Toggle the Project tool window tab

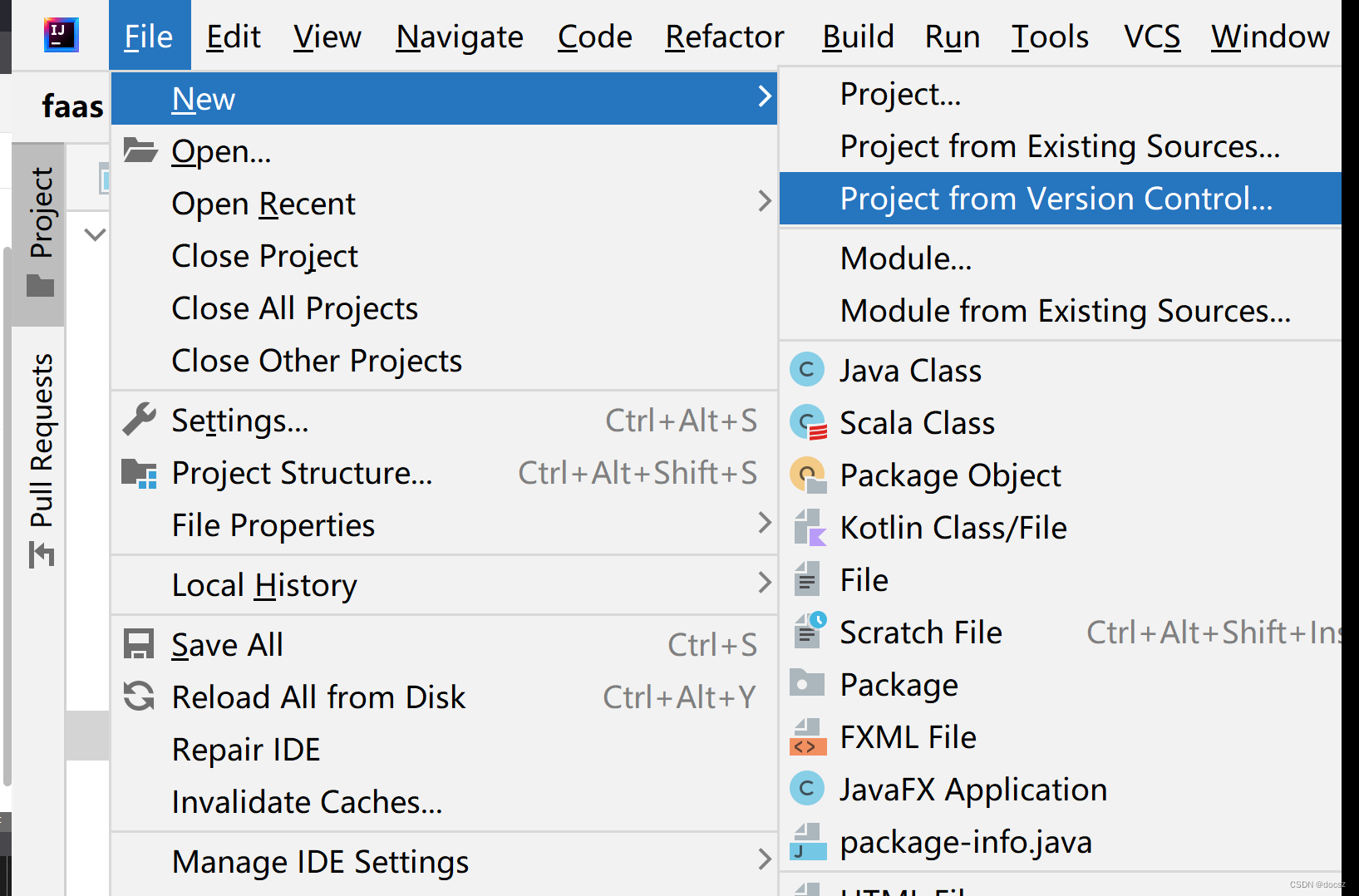(40, 233)
